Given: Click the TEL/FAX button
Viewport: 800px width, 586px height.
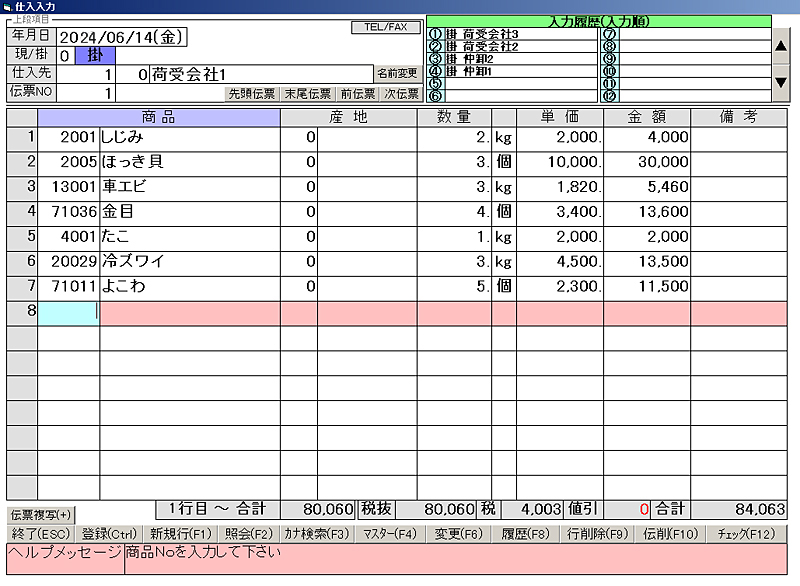Looking at the screenshot, I should (386, 28).
